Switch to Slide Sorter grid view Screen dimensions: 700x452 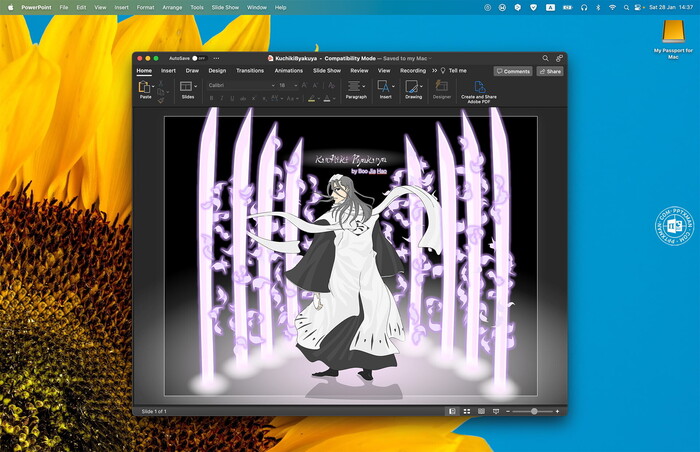coord(467,411)
